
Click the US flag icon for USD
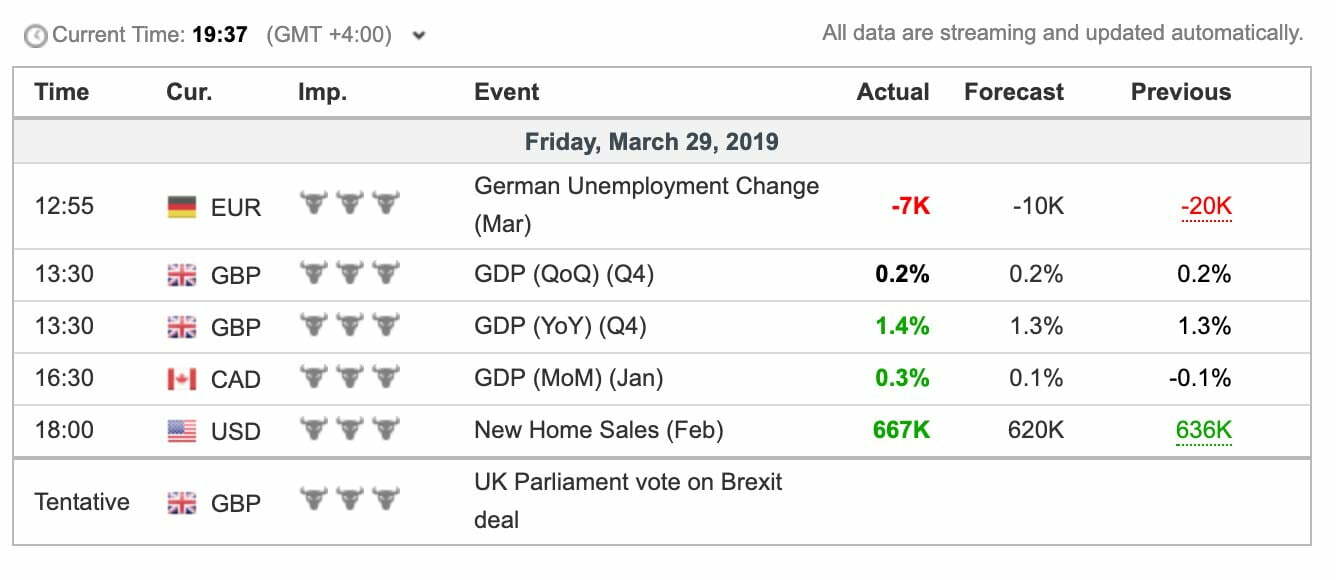point(182,431)
